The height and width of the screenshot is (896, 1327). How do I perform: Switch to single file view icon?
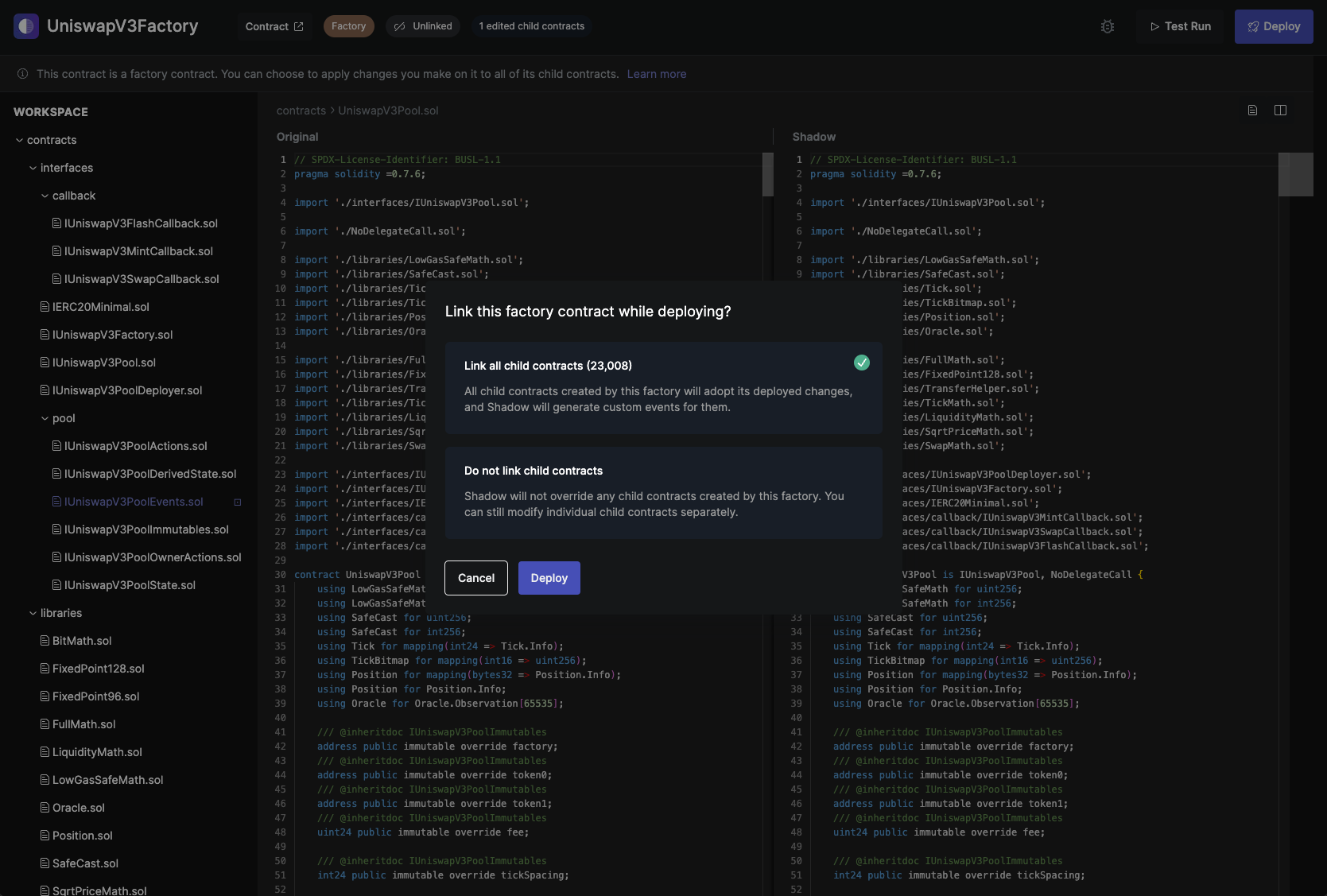click(x=1252, y=111)
